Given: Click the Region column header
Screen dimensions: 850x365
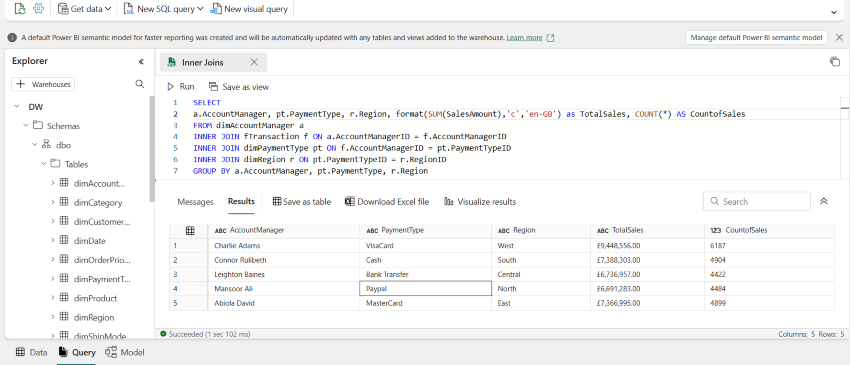Looking at the screenshot, I should click(x=540, y=230).
